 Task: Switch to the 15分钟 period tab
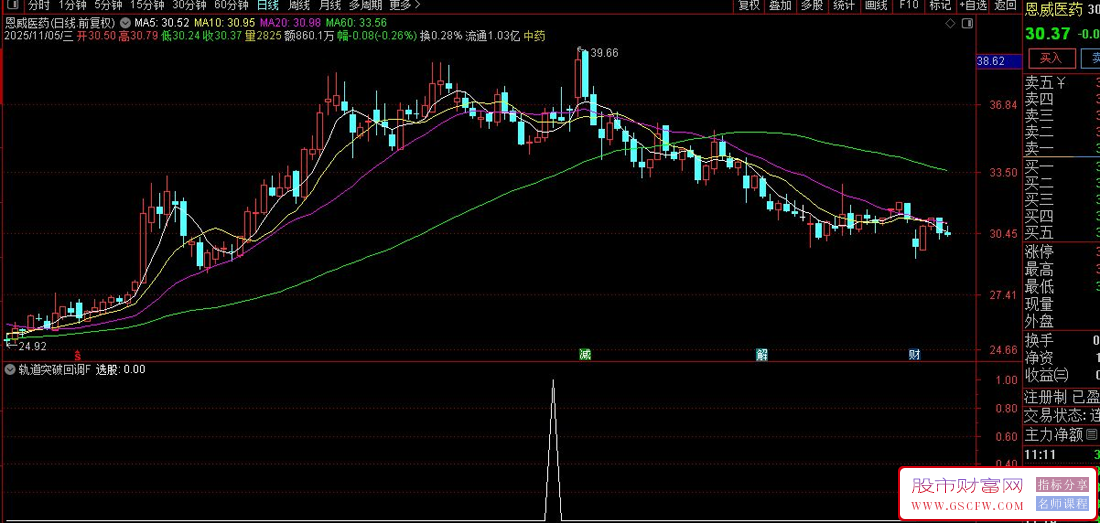pyautogui.click(x=147, y=5)
